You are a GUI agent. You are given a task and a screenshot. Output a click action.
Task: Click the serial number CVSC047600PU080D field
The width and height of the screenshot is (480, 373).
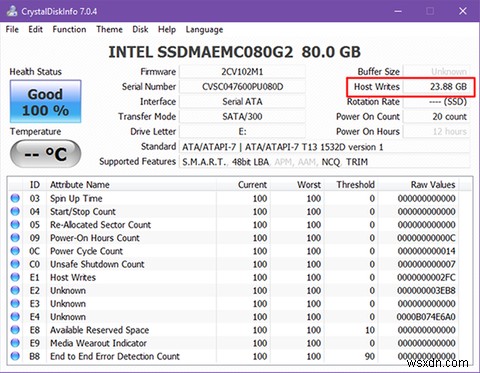[242, 87]
